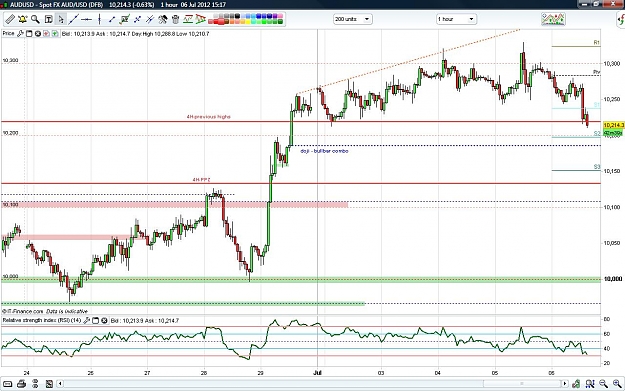Screen dimensions: 625x391
Task: Activate the magnifier zoom tool in top toolbar
Action: [x=35, y=19]
